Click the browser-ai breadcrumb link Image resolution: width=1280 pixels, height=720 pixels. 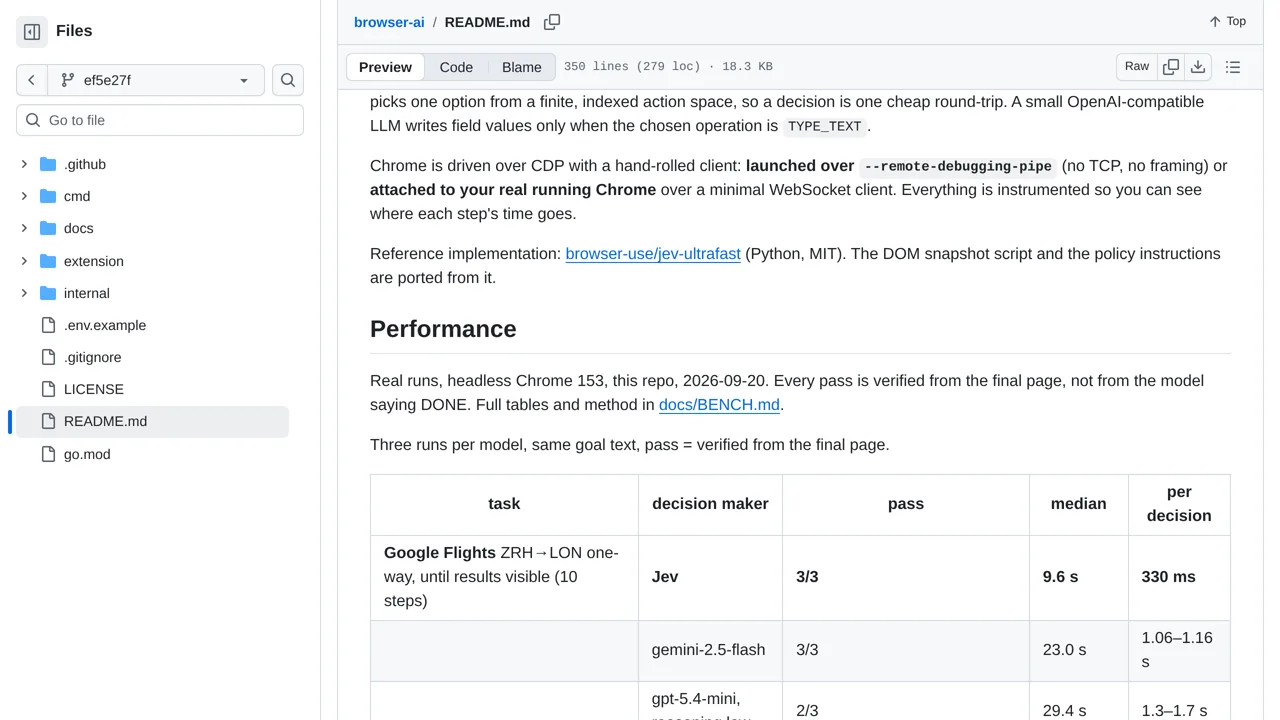click(389, 22)
